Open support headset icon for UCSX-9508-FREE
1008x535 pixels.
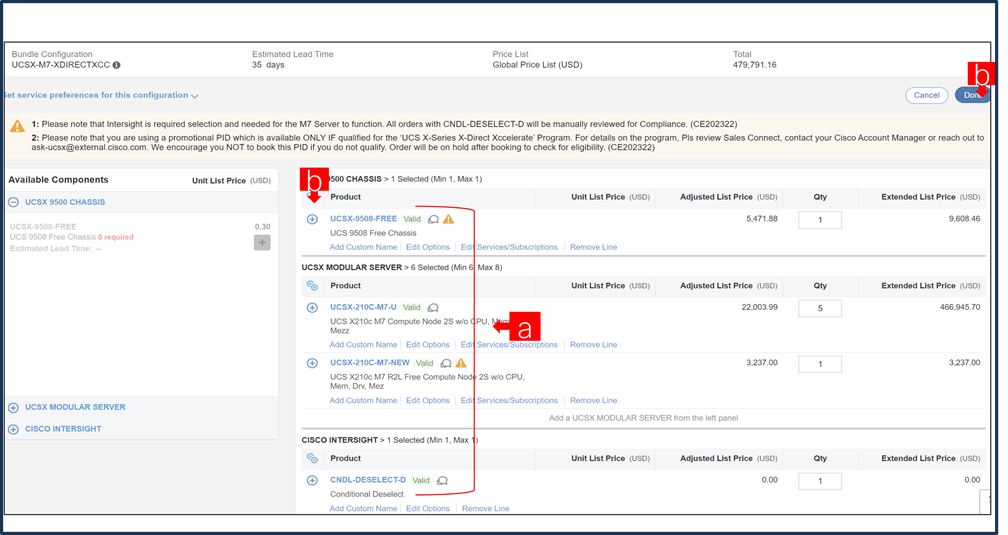pyautogui.click(x=433, y=219)
